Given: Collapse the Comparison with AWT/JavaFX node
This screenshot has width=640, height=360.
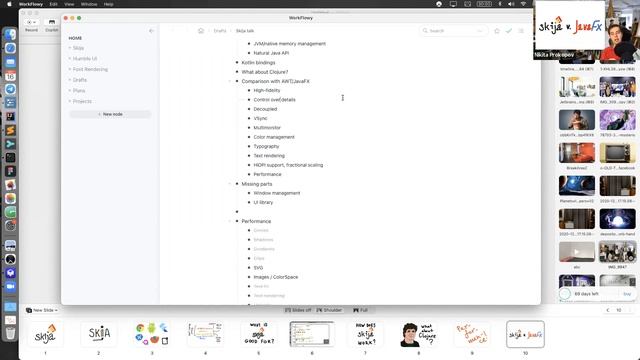Looking at the screenshot, I should 229,81.
